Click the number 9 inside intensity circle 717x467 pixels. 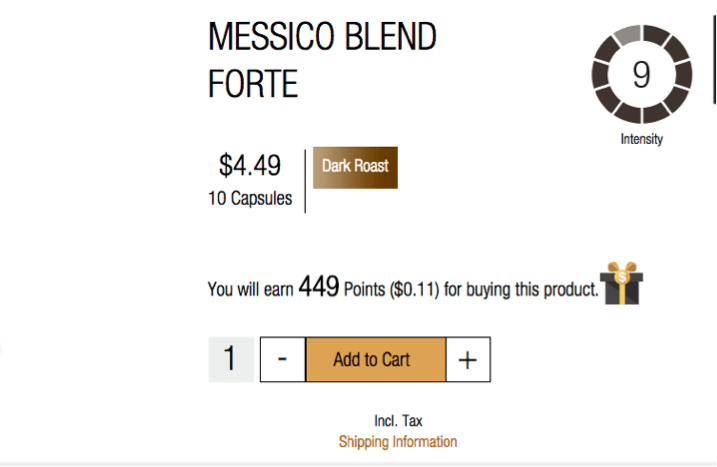pyautogui.click(x=641, y=75)
